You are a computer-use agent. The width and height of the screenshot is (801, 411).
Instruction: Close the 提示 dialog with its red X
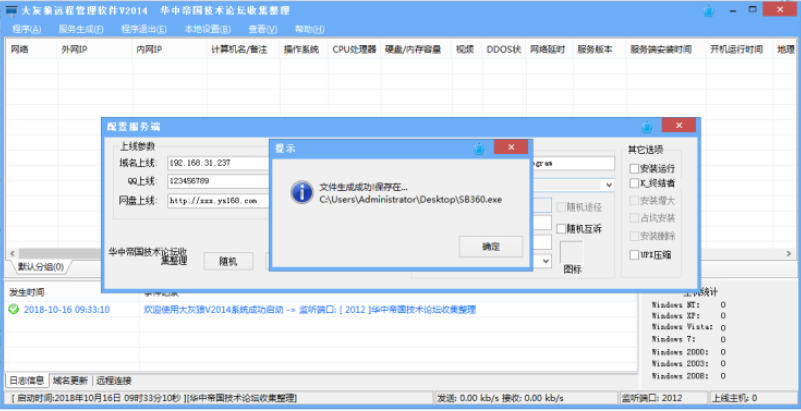[511, 147]
